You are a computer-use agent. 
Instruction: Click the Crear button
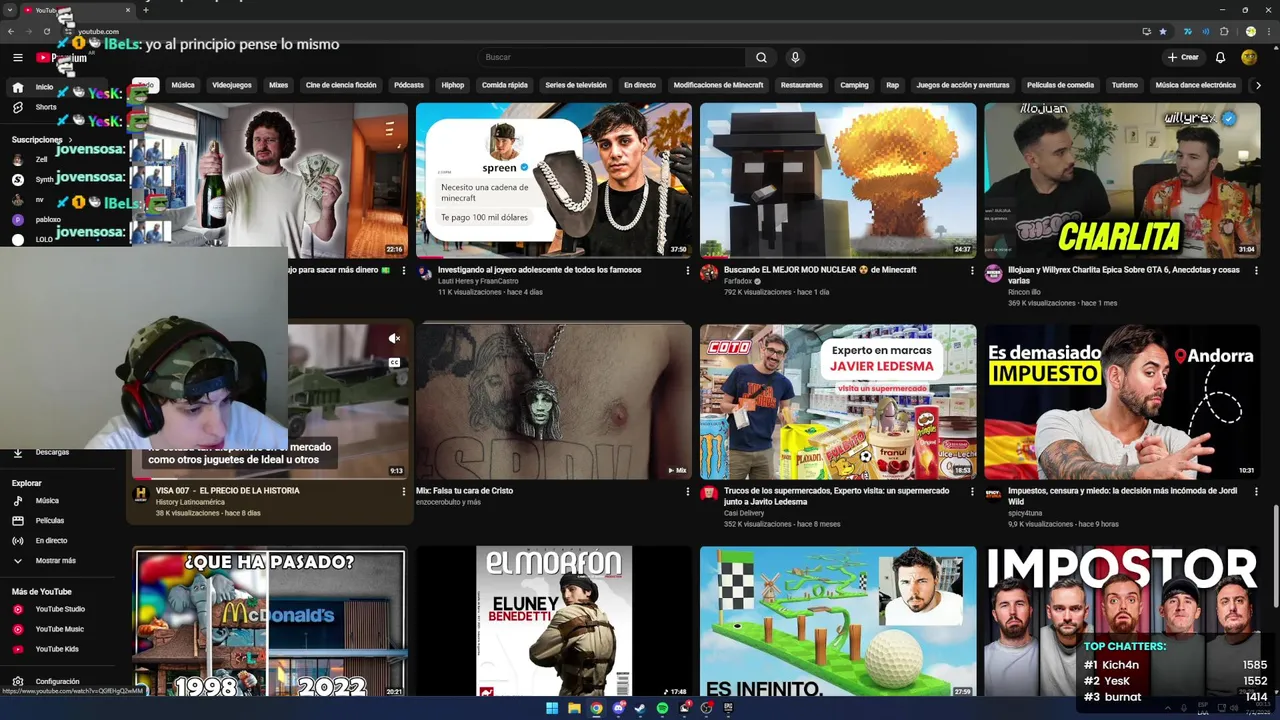[x=1183, y=58]
